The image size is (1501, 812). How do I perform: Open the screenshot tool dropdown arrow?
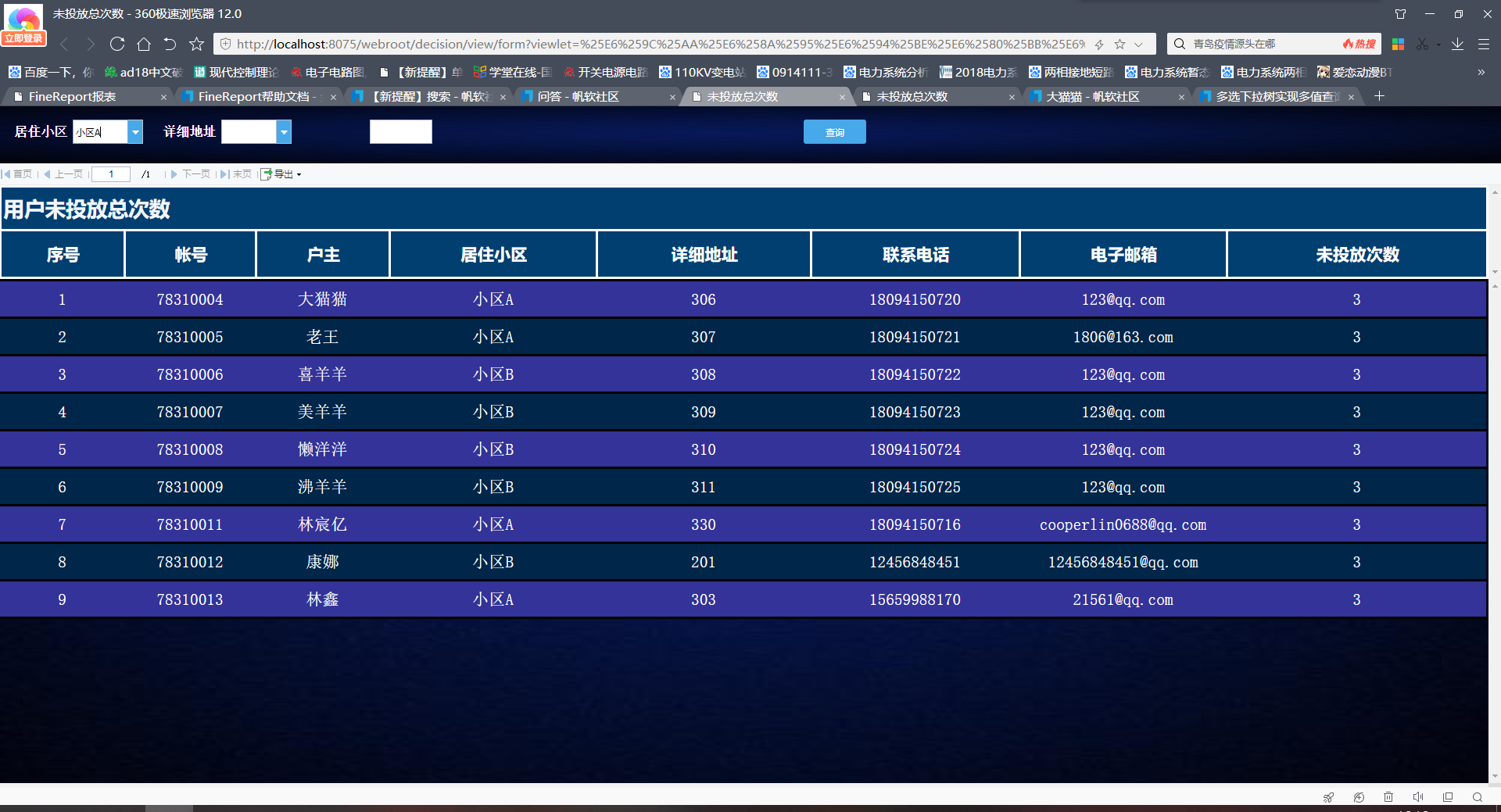1438,45
